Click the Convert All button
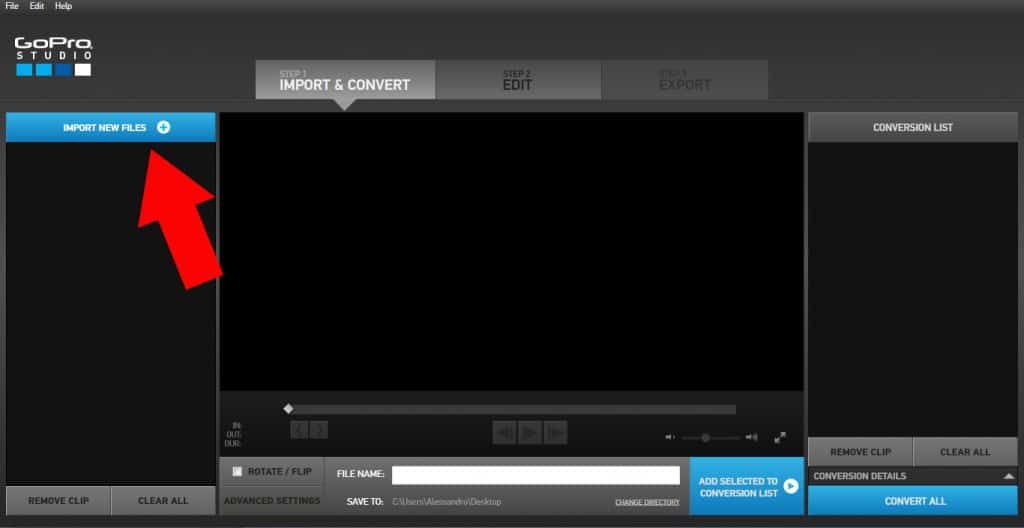The height and width of the screenshot is (528, 1024). (912, 501)
